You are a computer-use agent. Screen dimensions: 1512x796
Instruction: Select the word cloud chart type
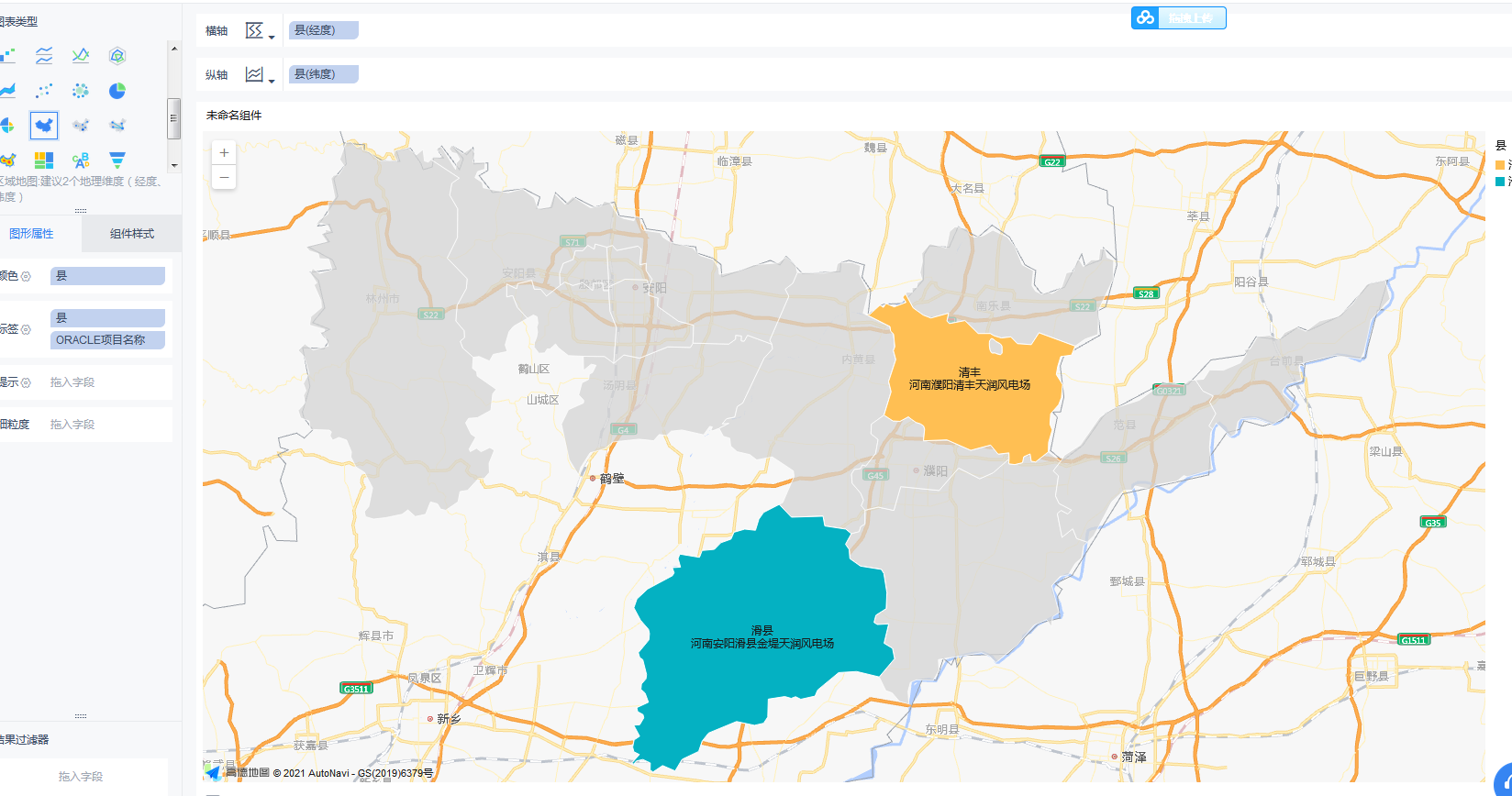pos(81,160)
